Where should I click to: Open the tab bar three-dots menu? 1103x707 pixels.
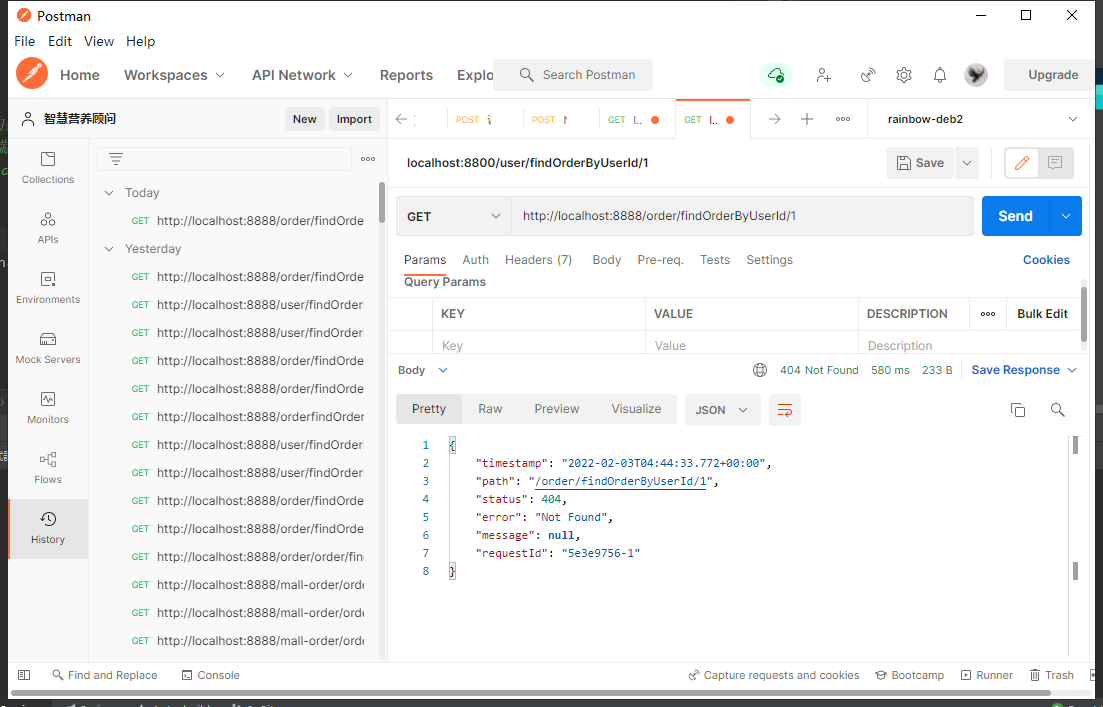tap(843, 119)
